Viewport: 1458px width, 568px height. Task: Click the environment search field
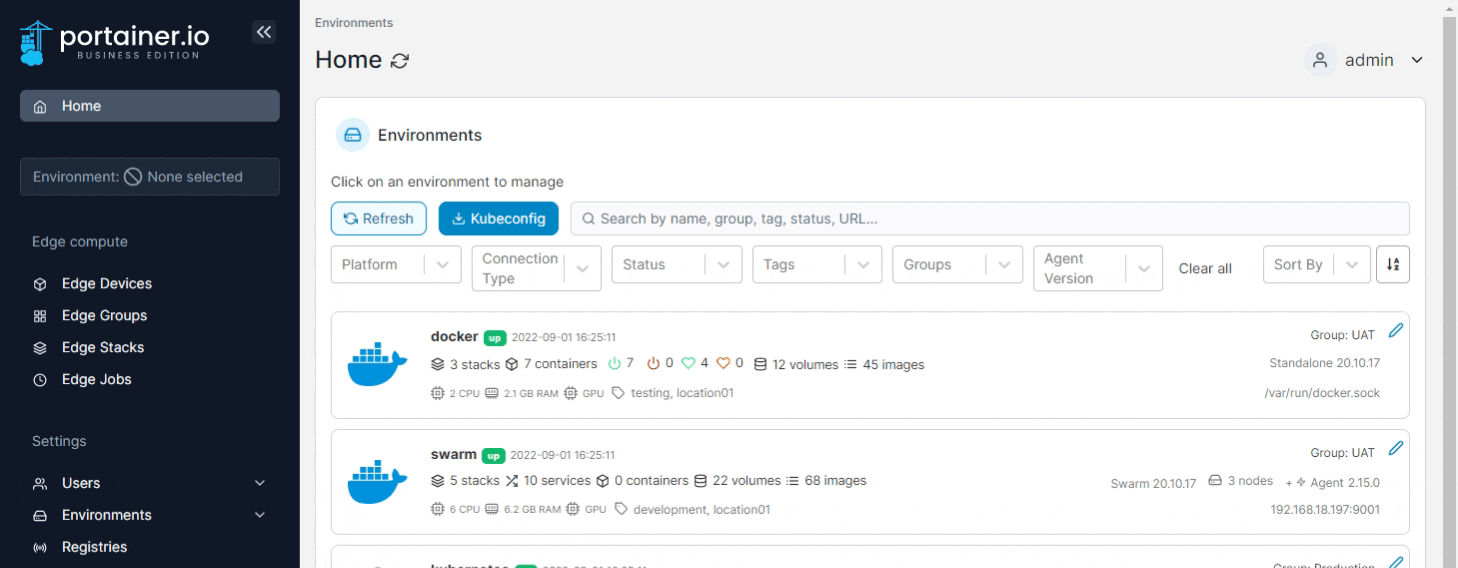[x=990, y=219]
